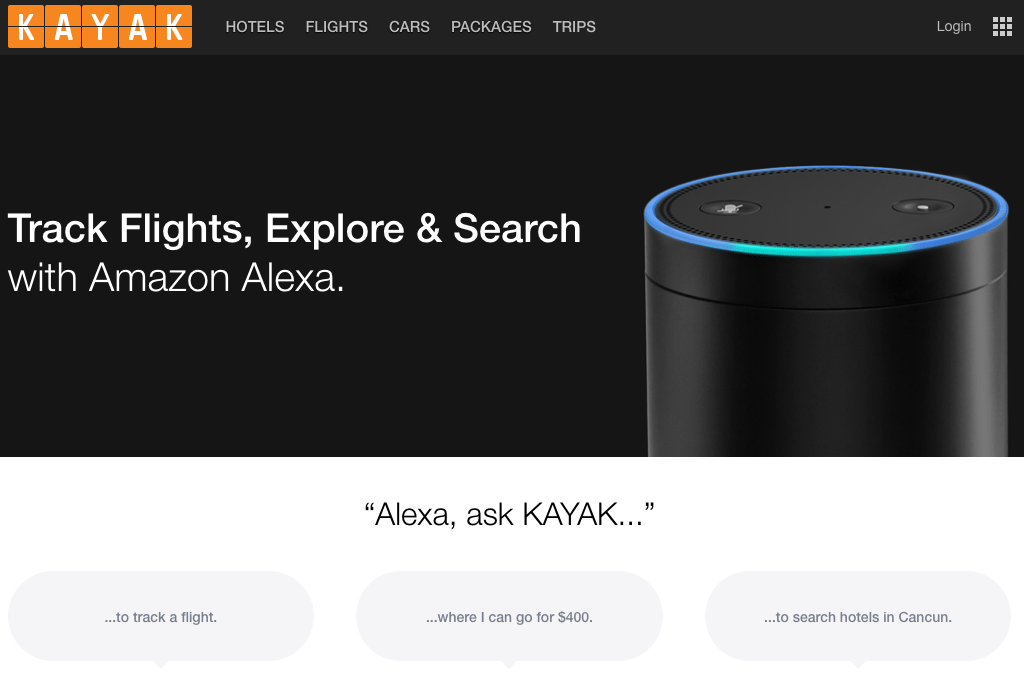The width and height of the screenshot is (1024, 683).
Task: Go to the FLIGHTS section
Action: tap(336, 27)
